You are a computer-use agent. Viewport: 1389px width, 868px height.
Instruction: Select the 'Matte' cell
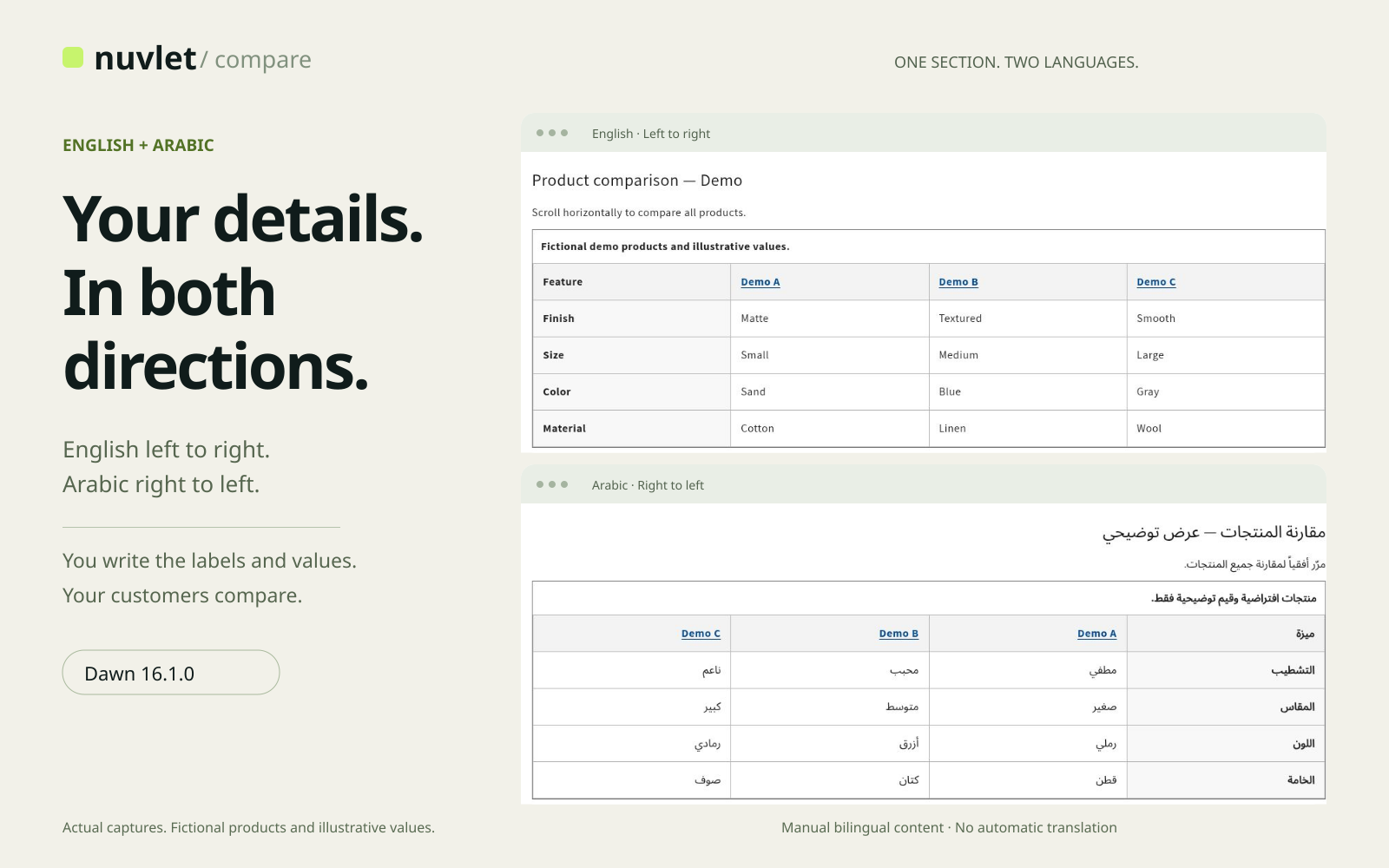(x=830, y=319)
